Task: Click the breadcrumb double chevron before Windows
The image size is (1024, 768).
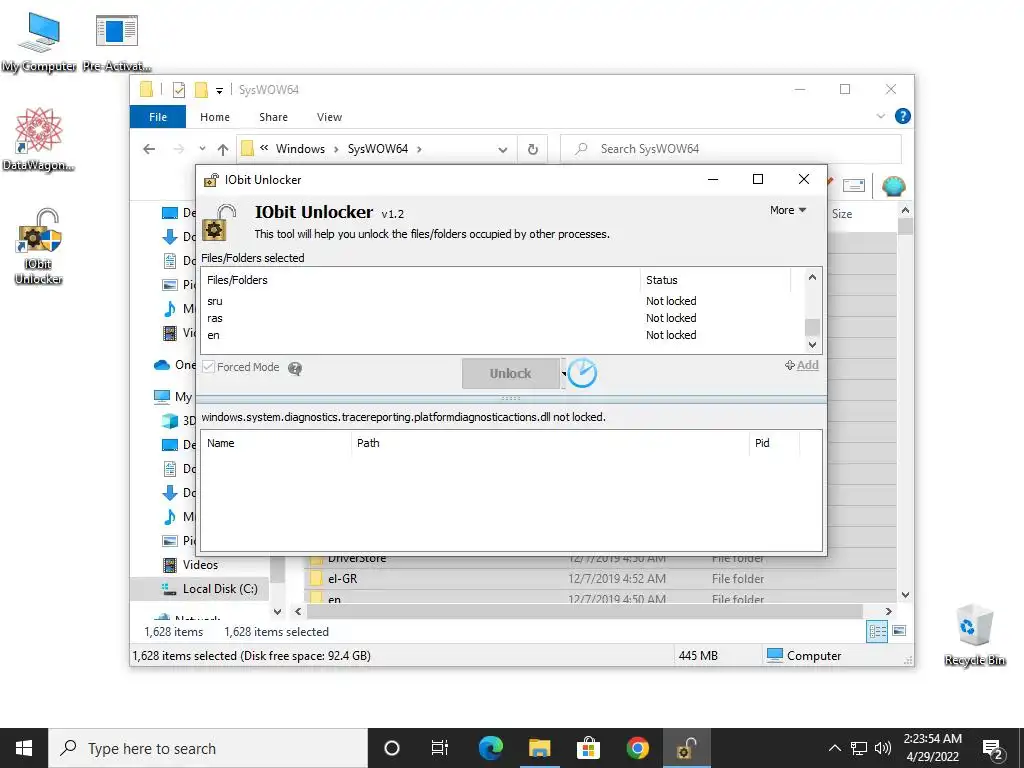Action: (264, 148)
